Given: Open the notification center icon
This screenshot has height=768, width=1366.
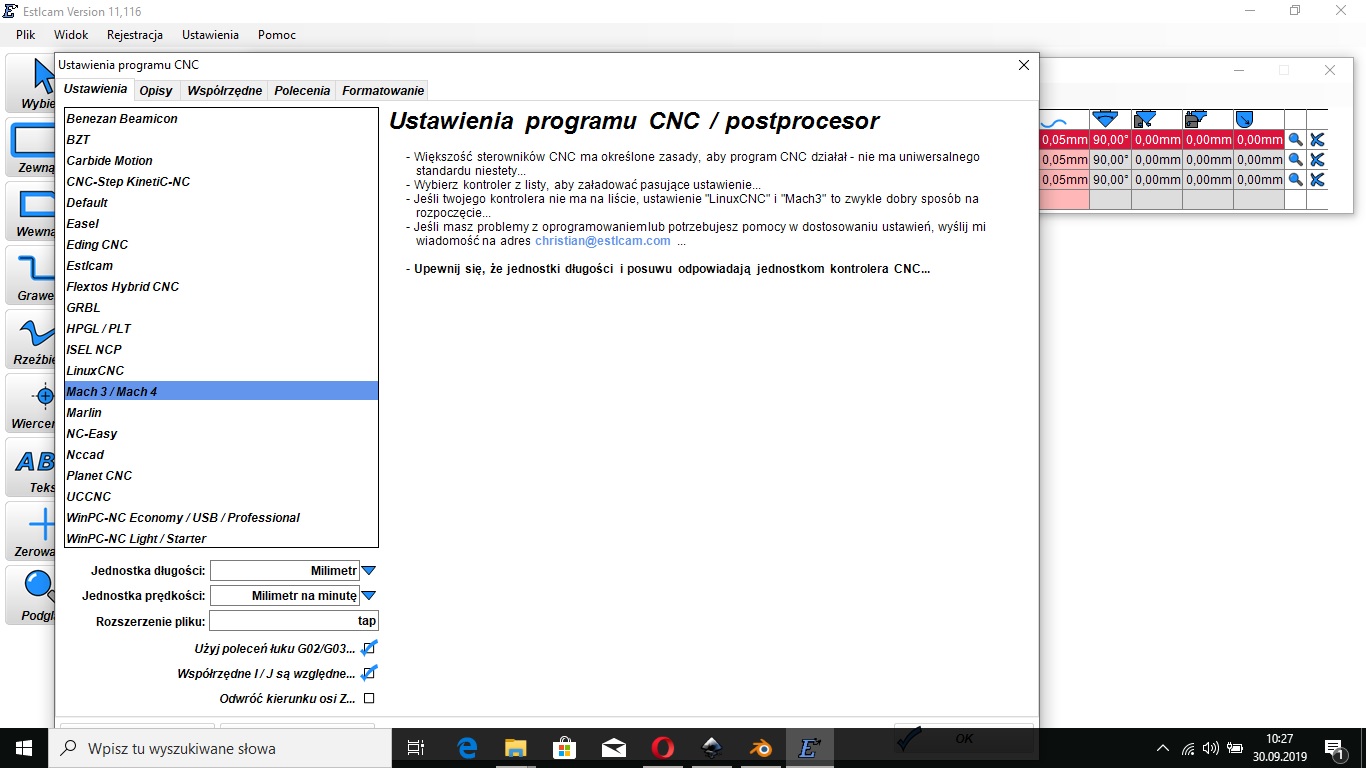Looking at the screenshot, I should 1334,747.
